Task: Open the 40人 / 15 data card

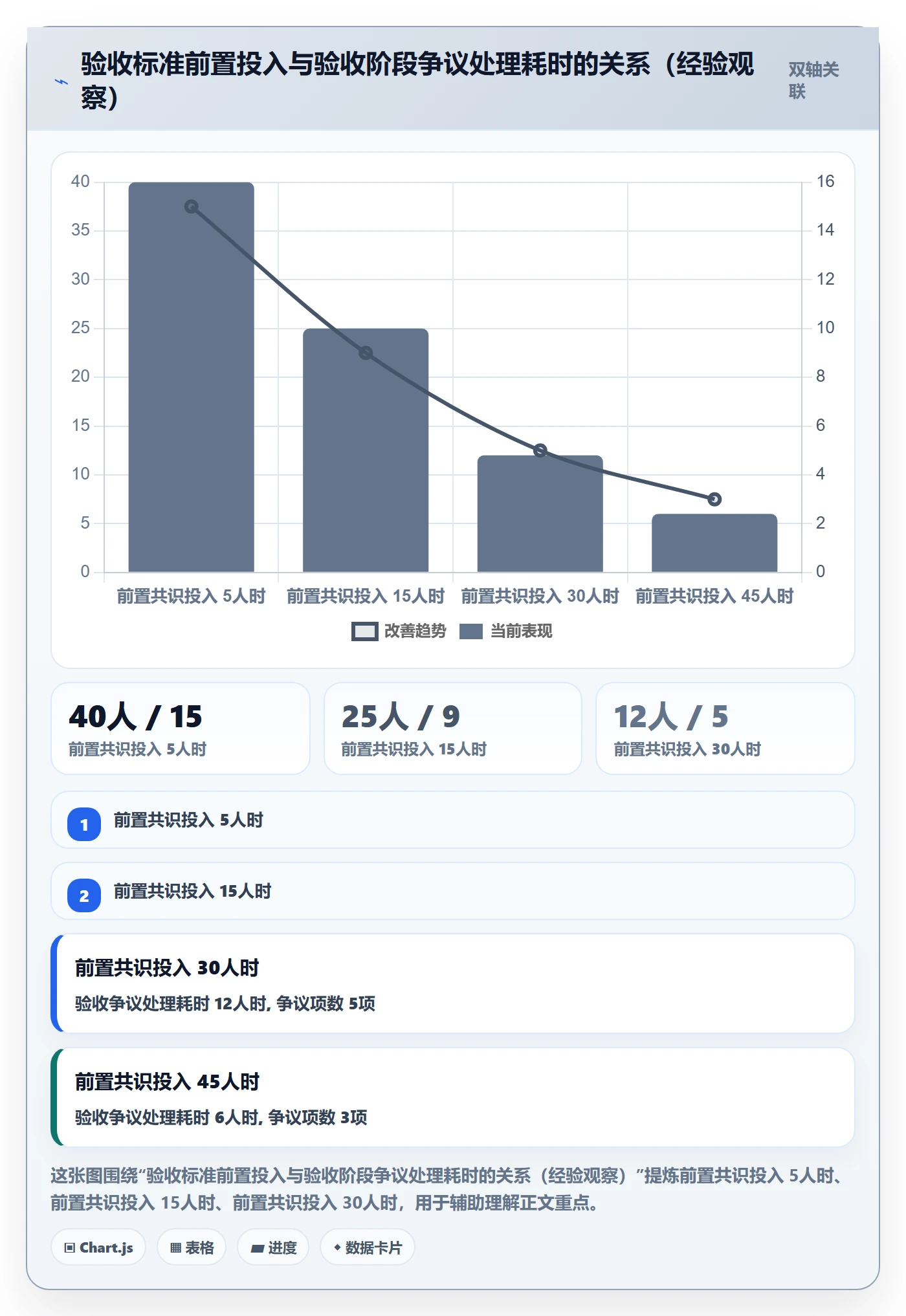Action: (x=181, y=729)
